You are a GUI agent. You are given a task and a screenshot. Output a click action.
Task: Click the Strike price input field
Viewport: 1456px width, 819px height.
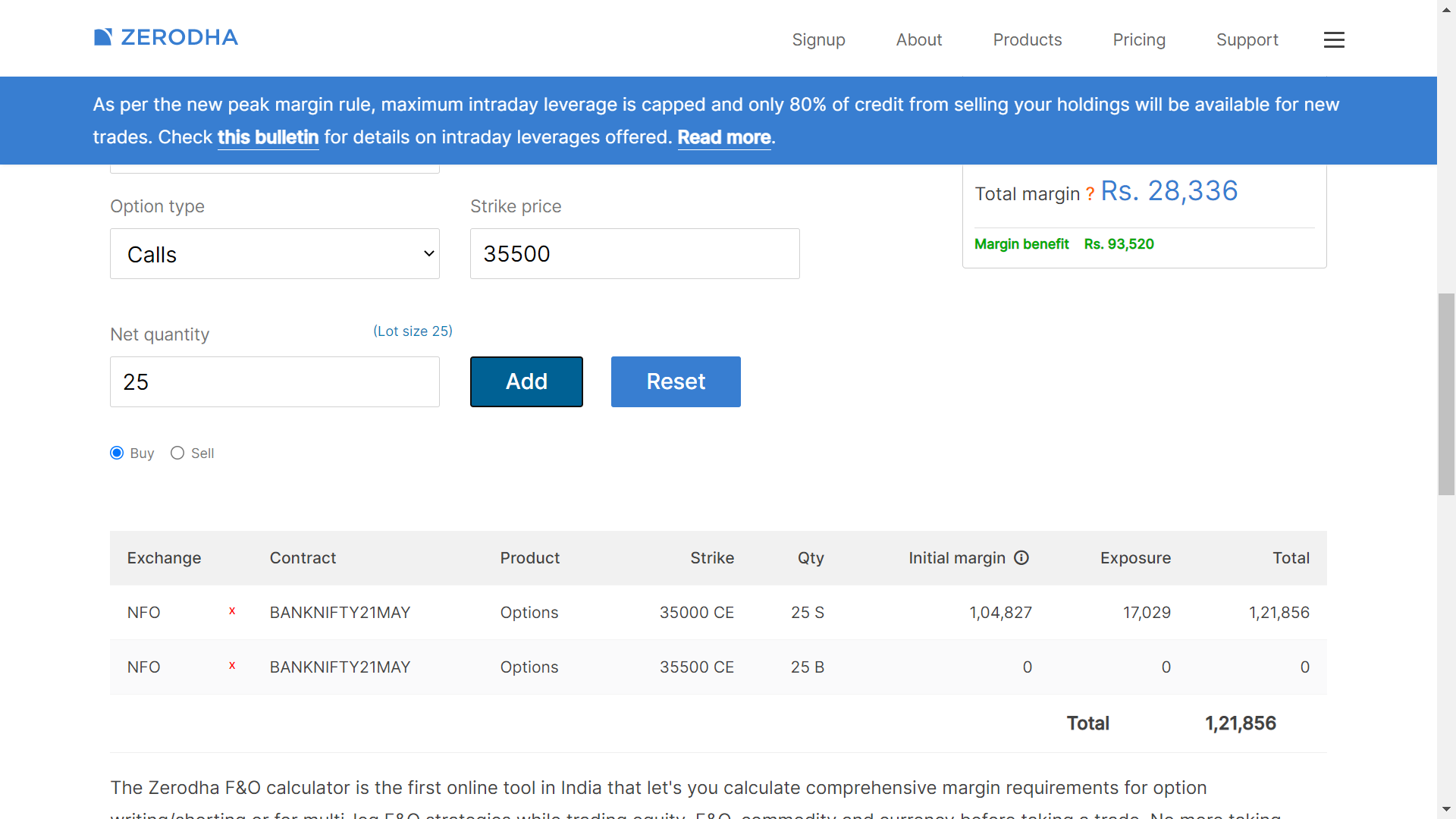point(635,254)
